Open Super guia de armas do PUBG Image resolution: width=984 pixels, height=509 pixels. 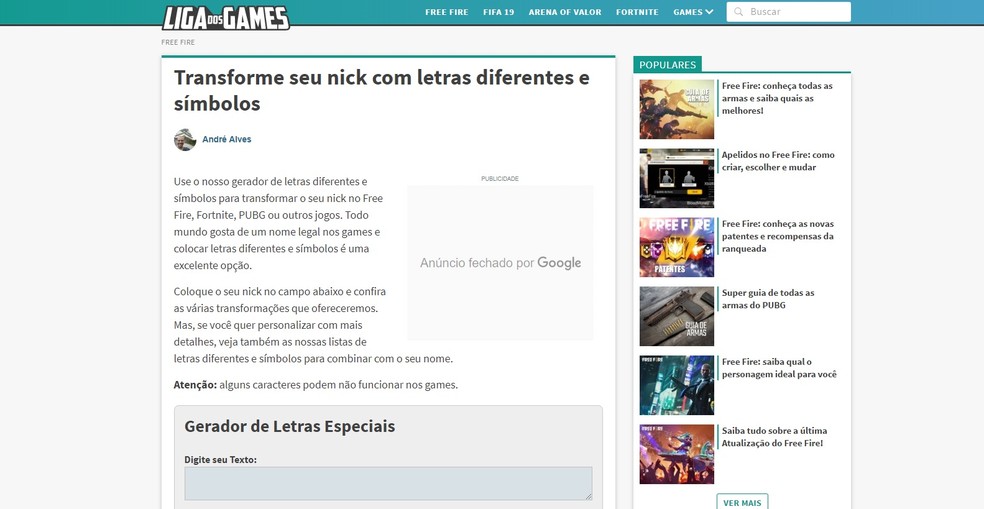point(768,299)
